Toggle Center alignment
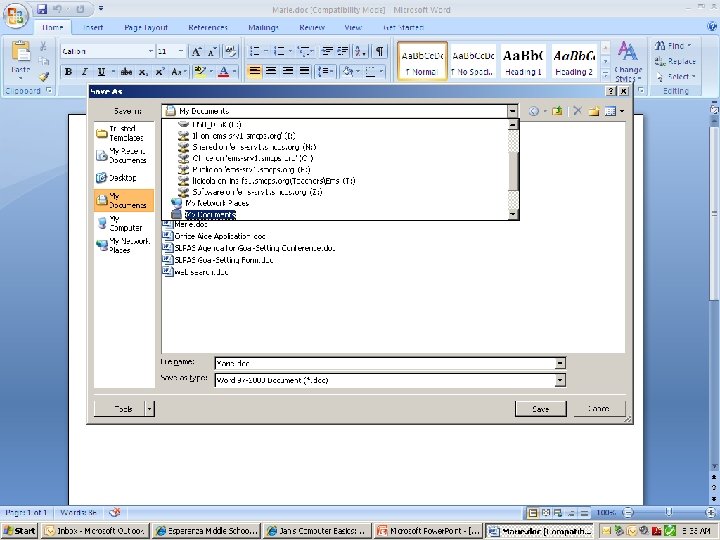This screenshot has width=720, height=540. [271, 71]
